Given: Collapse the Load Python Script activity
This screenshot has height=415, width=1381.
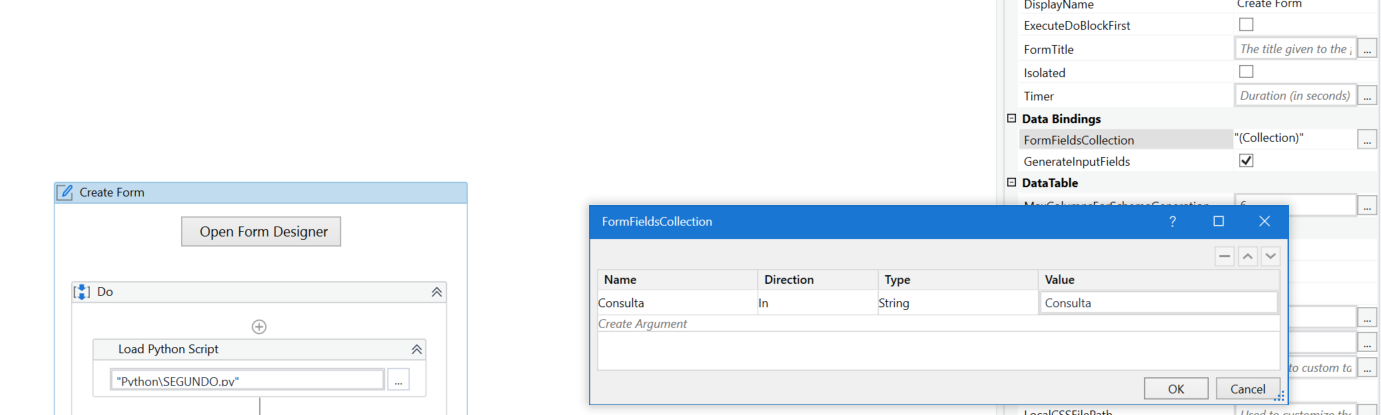Looking at the screenshot, I should [417, 349].
